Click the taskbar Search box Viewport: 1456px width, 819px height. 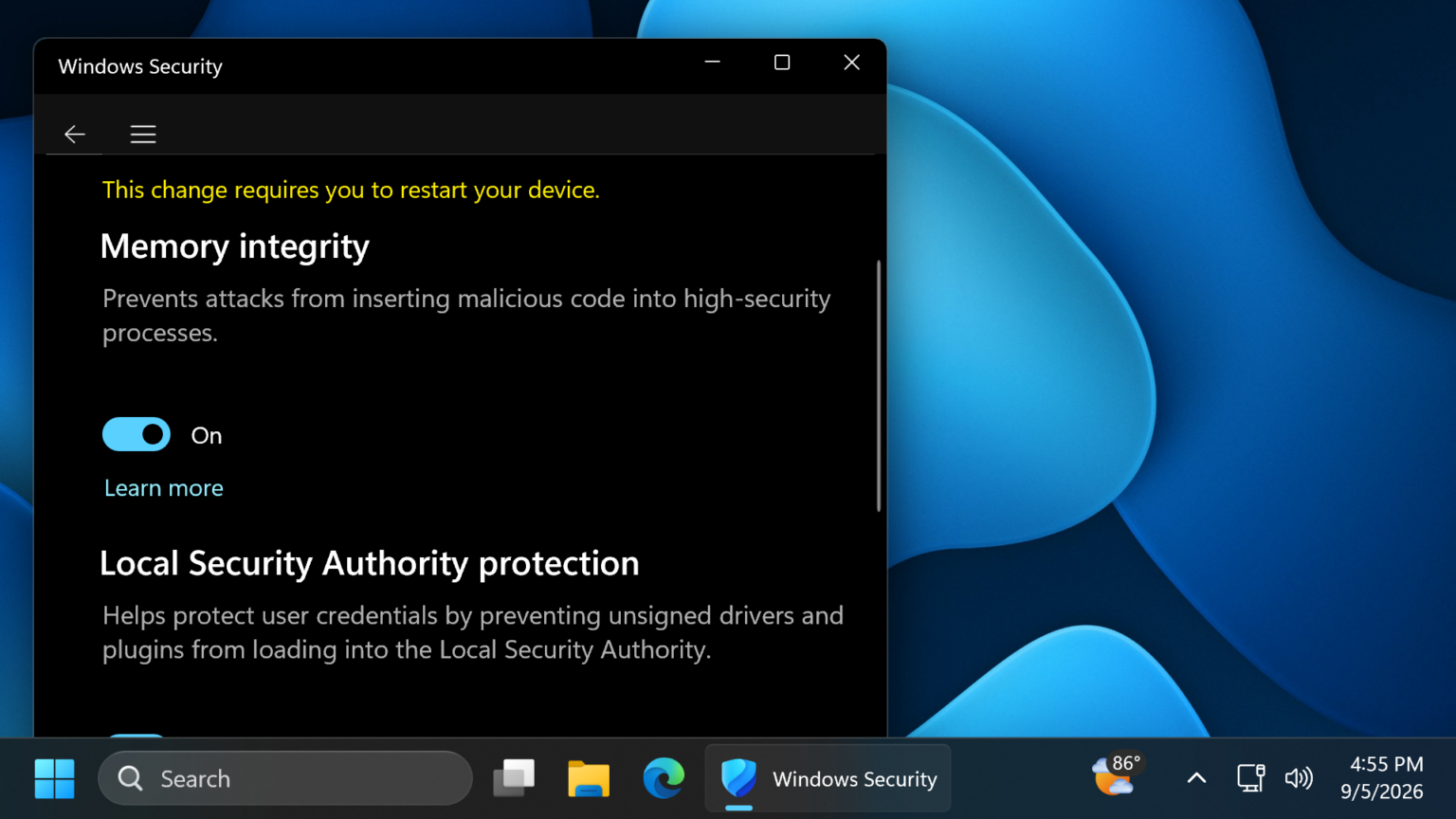285,779
